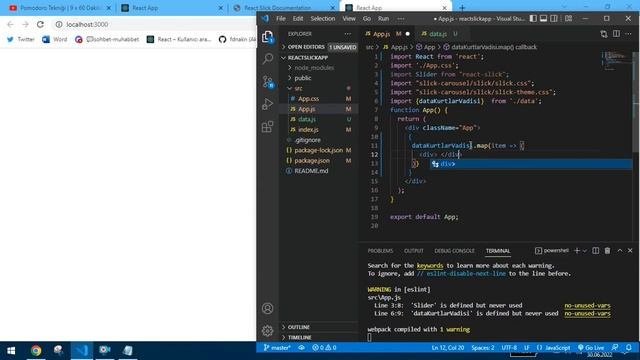Click Go Live in the status bar
This screenshot has width=640, height=360.
coord(590,348)
